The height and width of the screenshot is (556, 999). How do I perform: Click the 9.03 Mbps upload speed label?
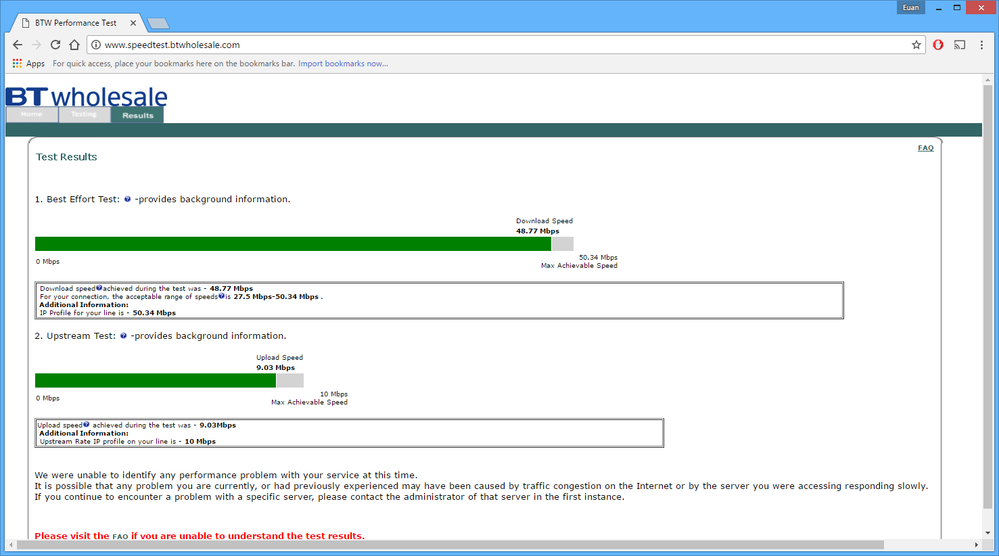[275, 367]
